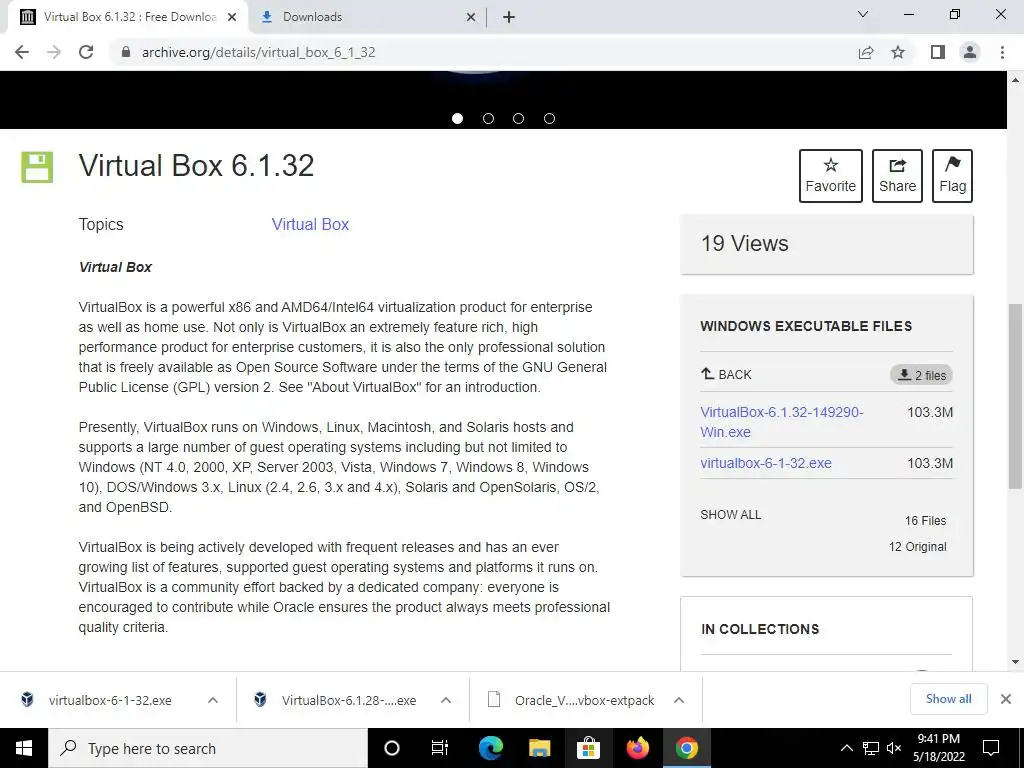Viewport: 1024px width, 768px height.
Task: Click the IN COLLECTIONS heading
Action: pyautogui.click(x=760, y=629)
